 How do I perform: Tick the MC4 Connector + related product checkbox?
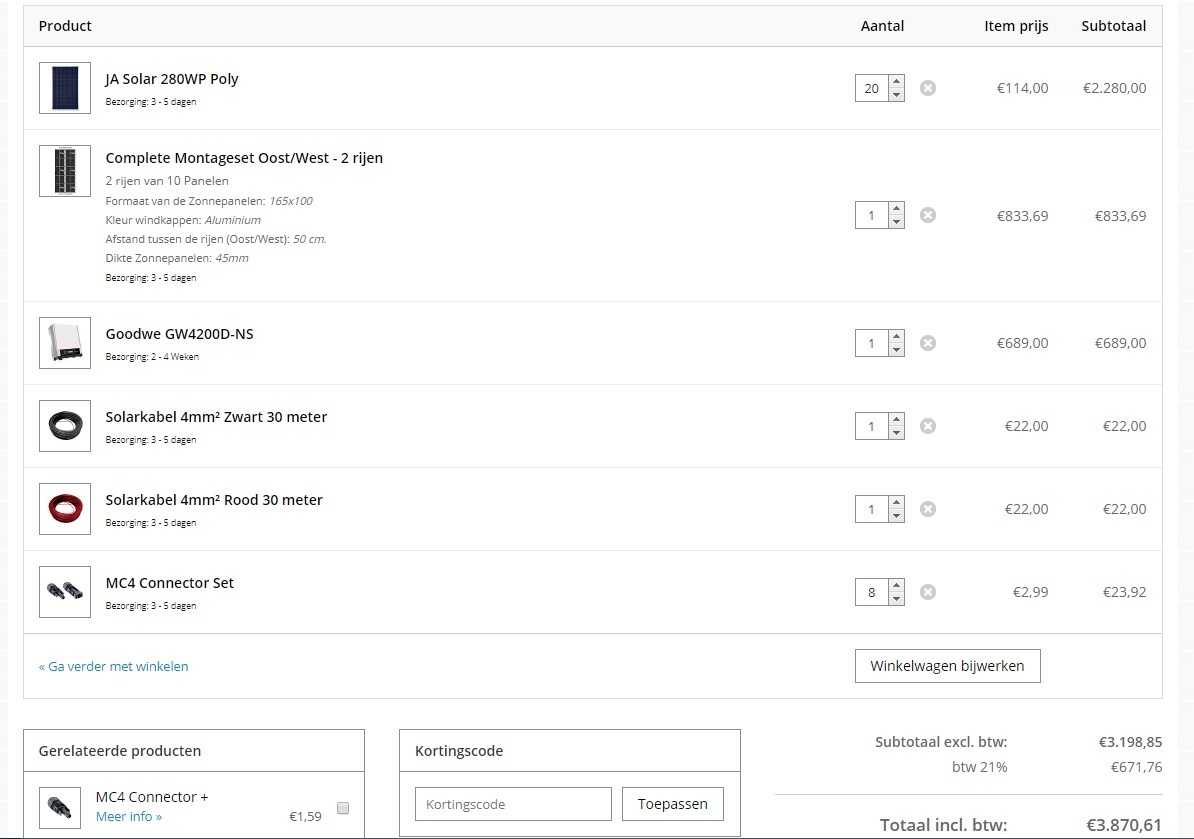[343, 808]
